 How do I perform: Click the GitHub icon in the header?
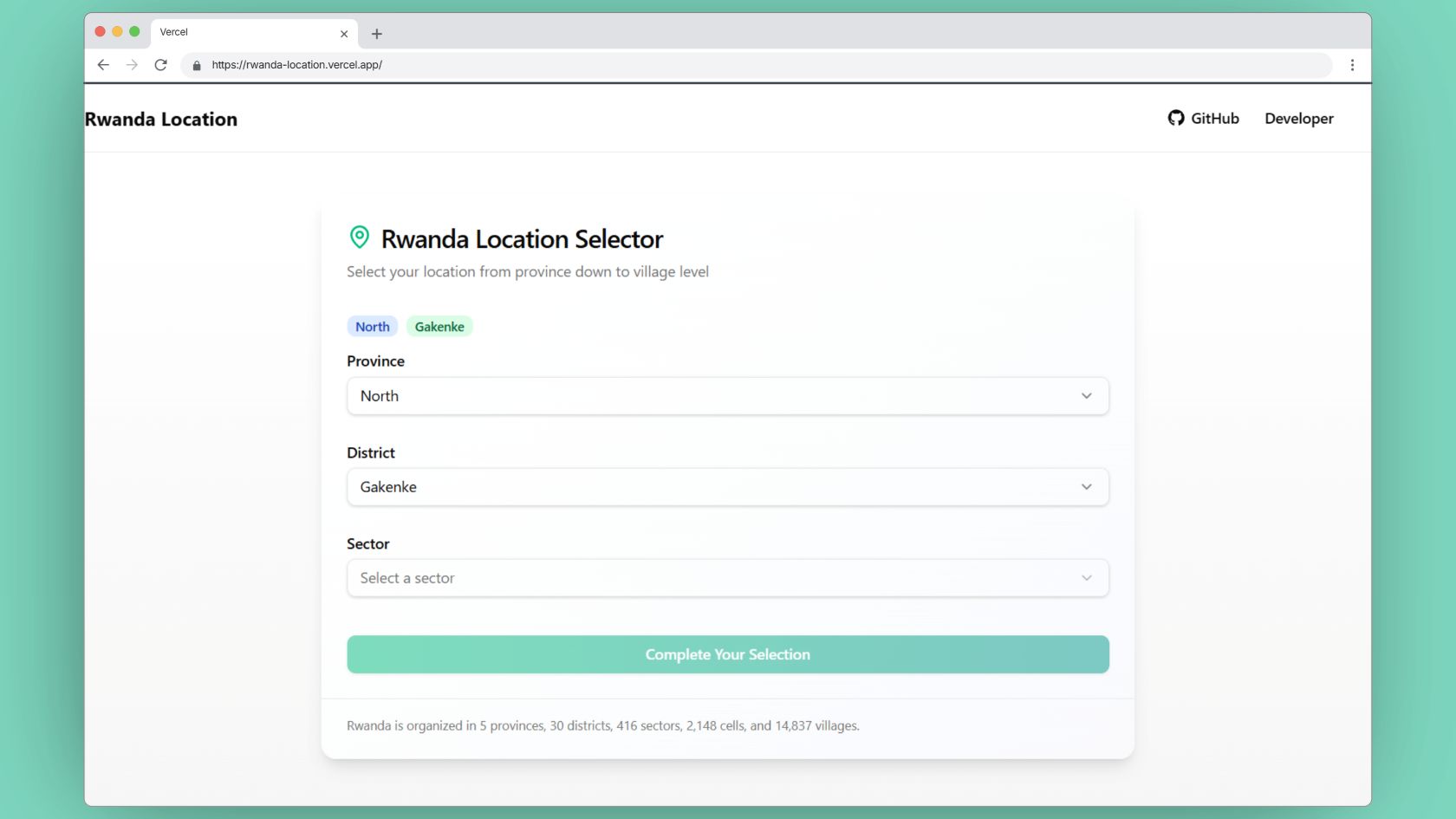click(x=1175, y=118)
